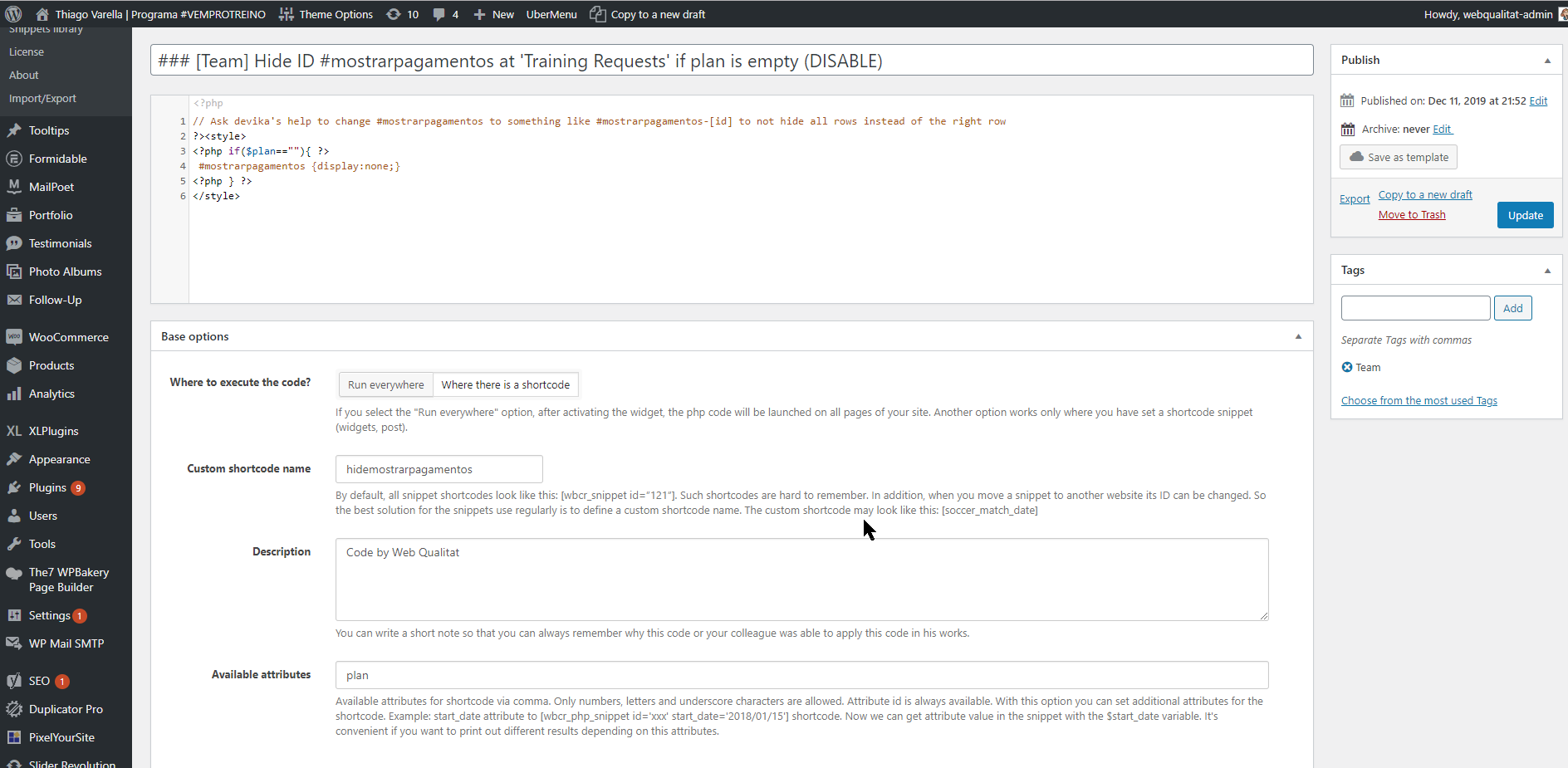Open the XLPlugins icon
1568x768 pixels.
14,431
